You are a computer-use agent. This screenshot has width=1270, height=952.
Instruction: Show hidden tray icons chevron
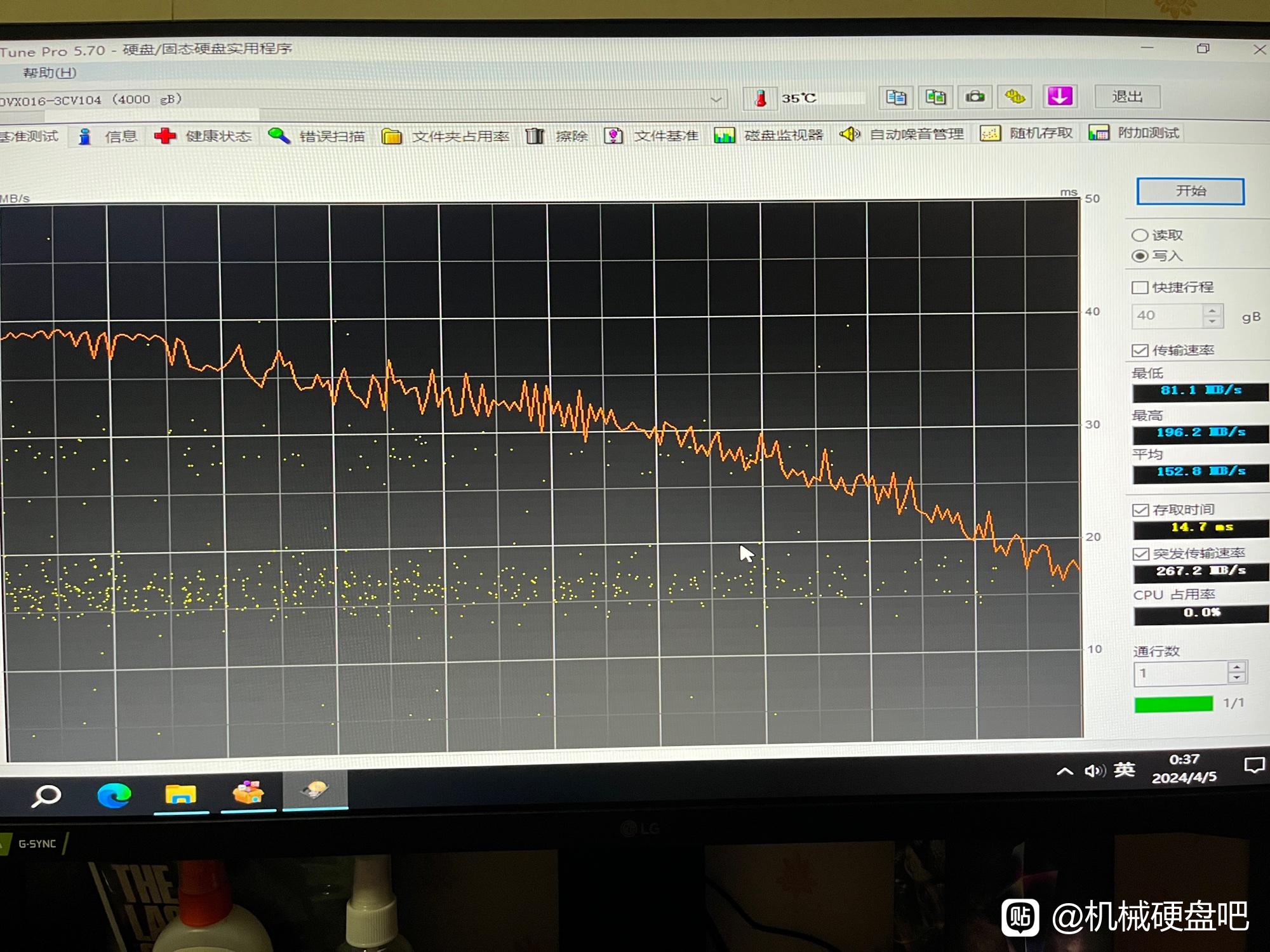(x=1065, y=772)
